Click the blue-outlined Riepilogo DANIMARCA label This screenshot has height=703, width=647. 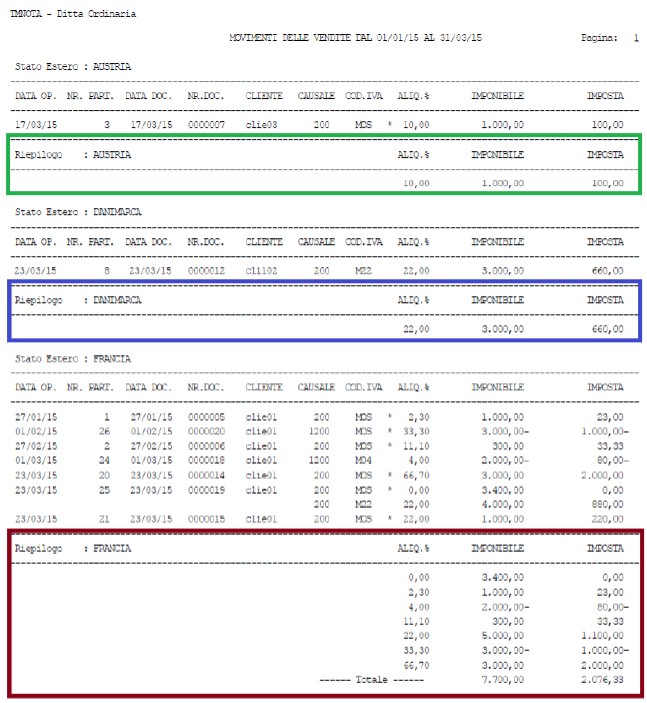(78, 300)
